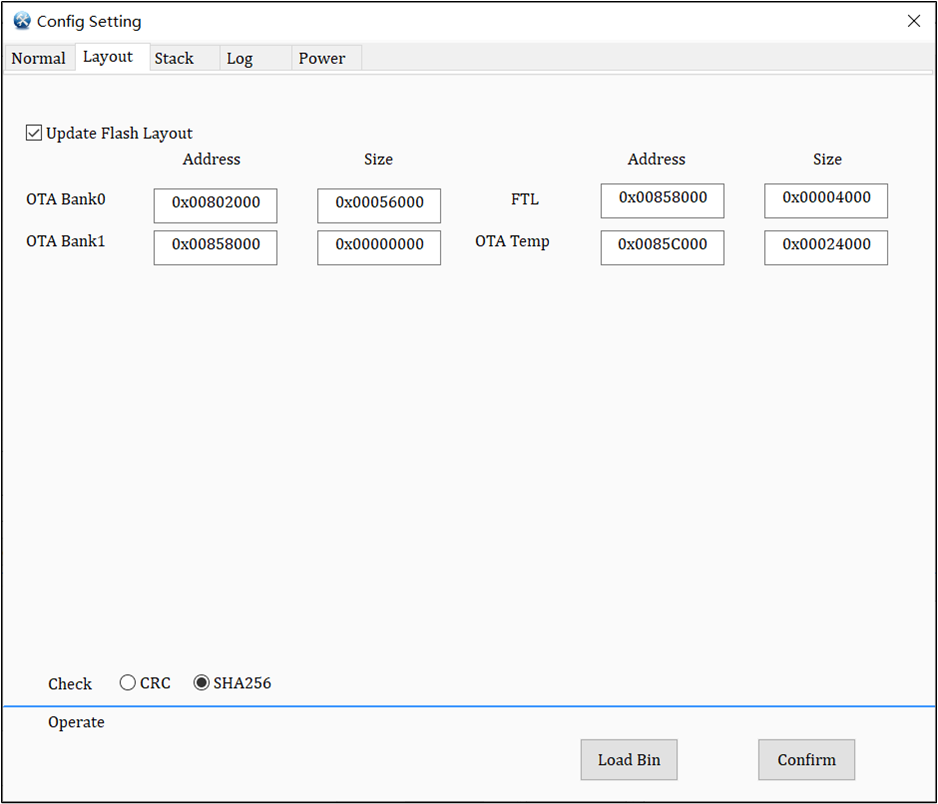The width and height of the screenshot is (938, 804).
Task: Close the Config Setting dialog
Action: pyautogui.click(x=913, y=20)
